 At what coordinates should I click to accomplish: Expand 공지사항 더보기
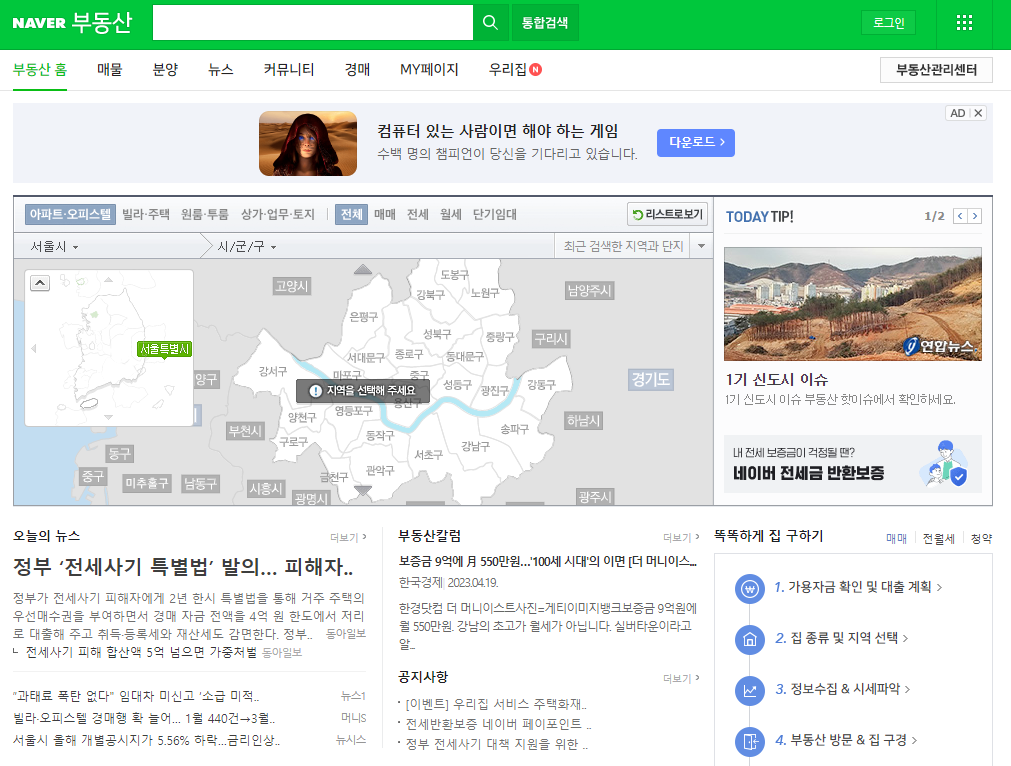point(681,678)
